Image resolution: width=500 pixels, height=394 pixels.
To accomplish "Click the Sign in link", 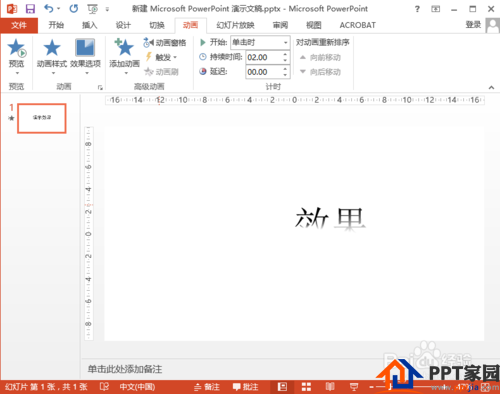I will tap(473, 24).
